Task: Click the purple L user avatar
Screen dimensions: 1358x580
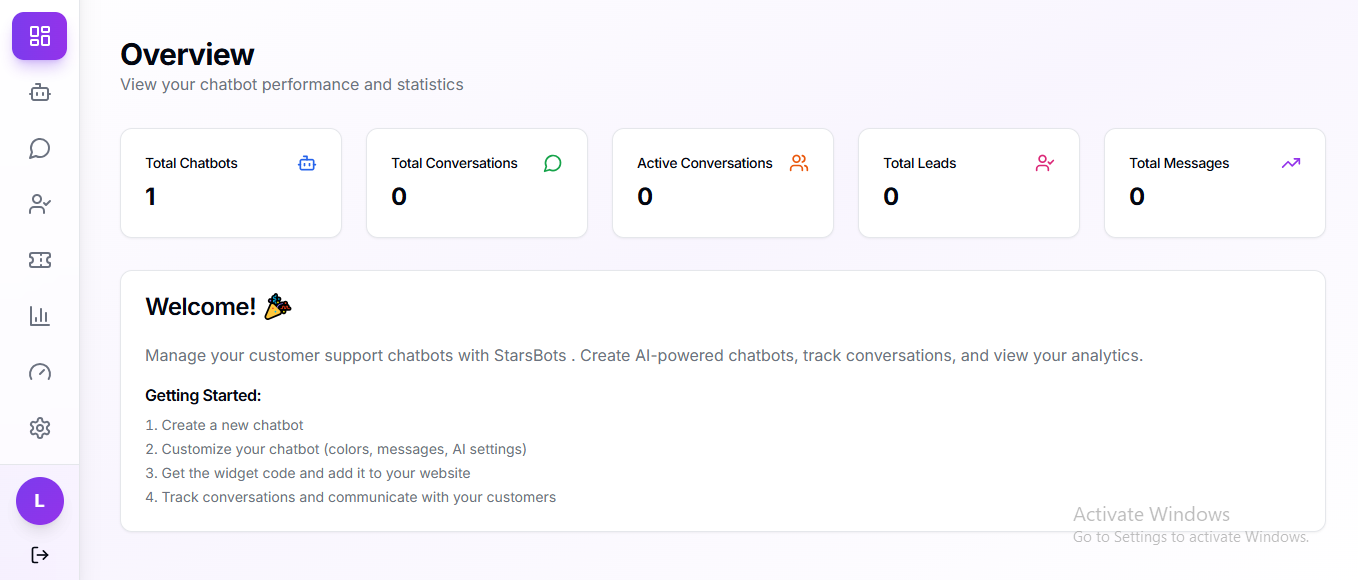Action: point(40,501)
